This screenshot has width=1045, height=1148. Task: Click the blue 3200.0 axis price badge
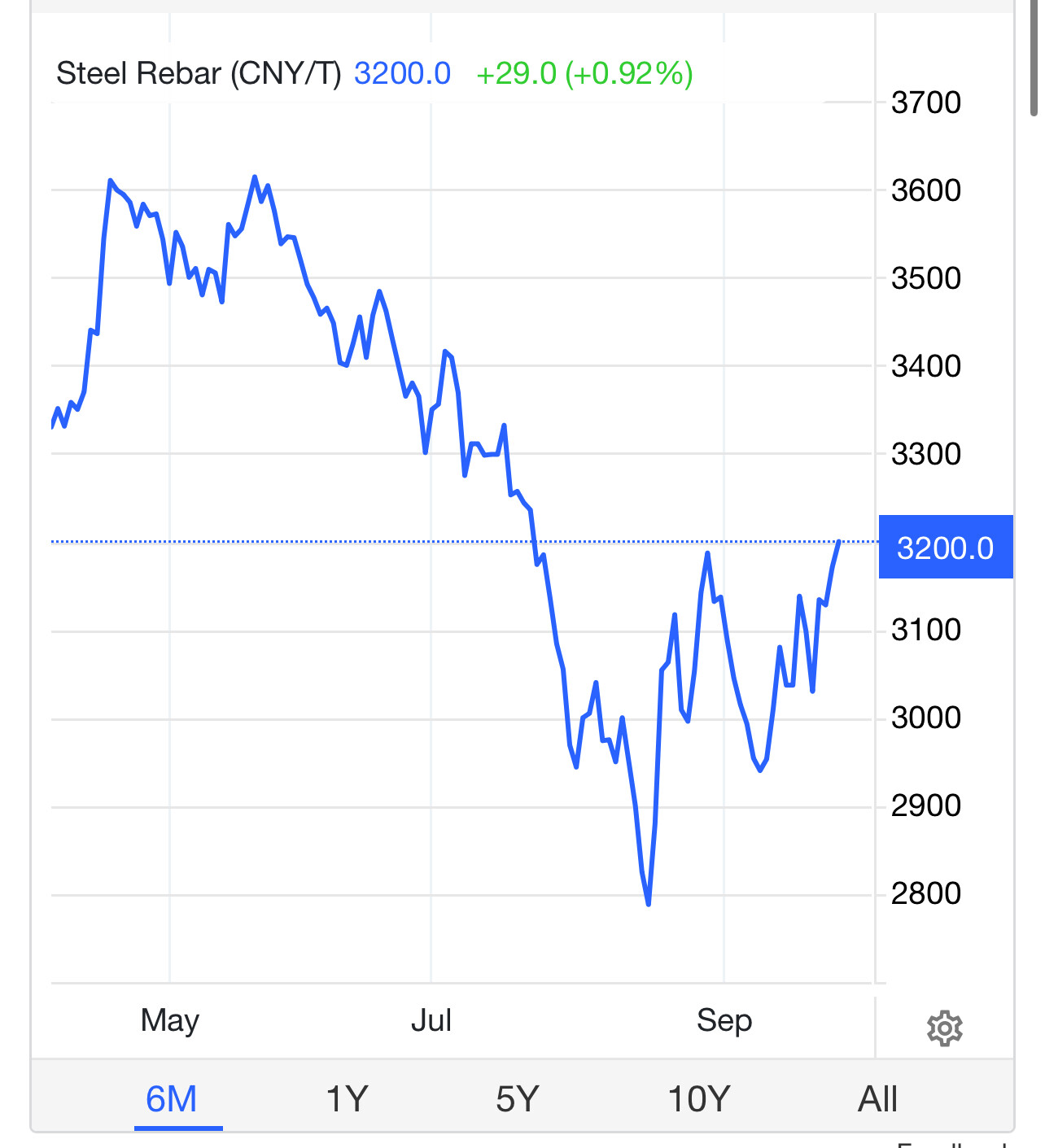946,548
